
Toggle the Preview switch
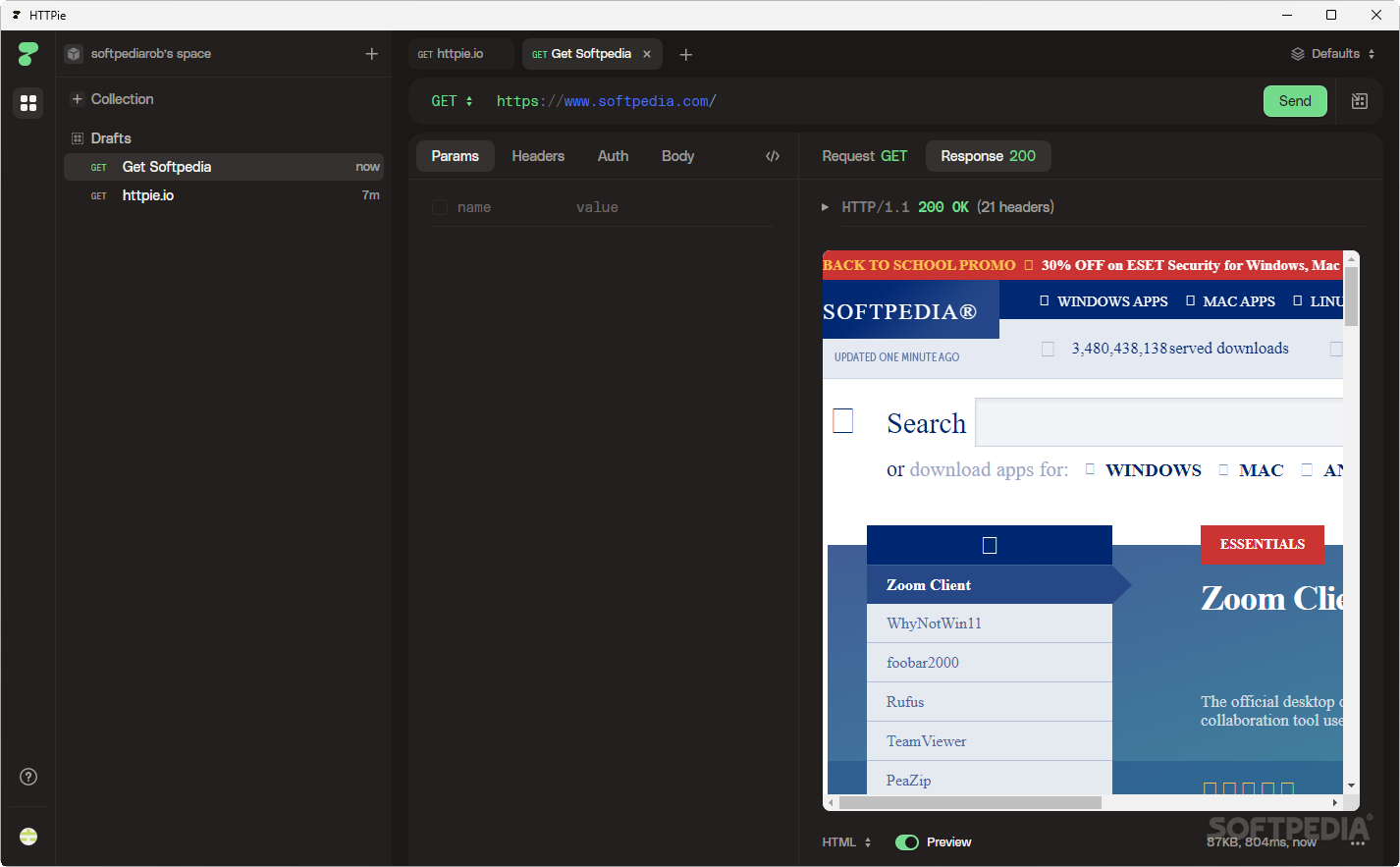pyautogui.click(x=906, y=842)
